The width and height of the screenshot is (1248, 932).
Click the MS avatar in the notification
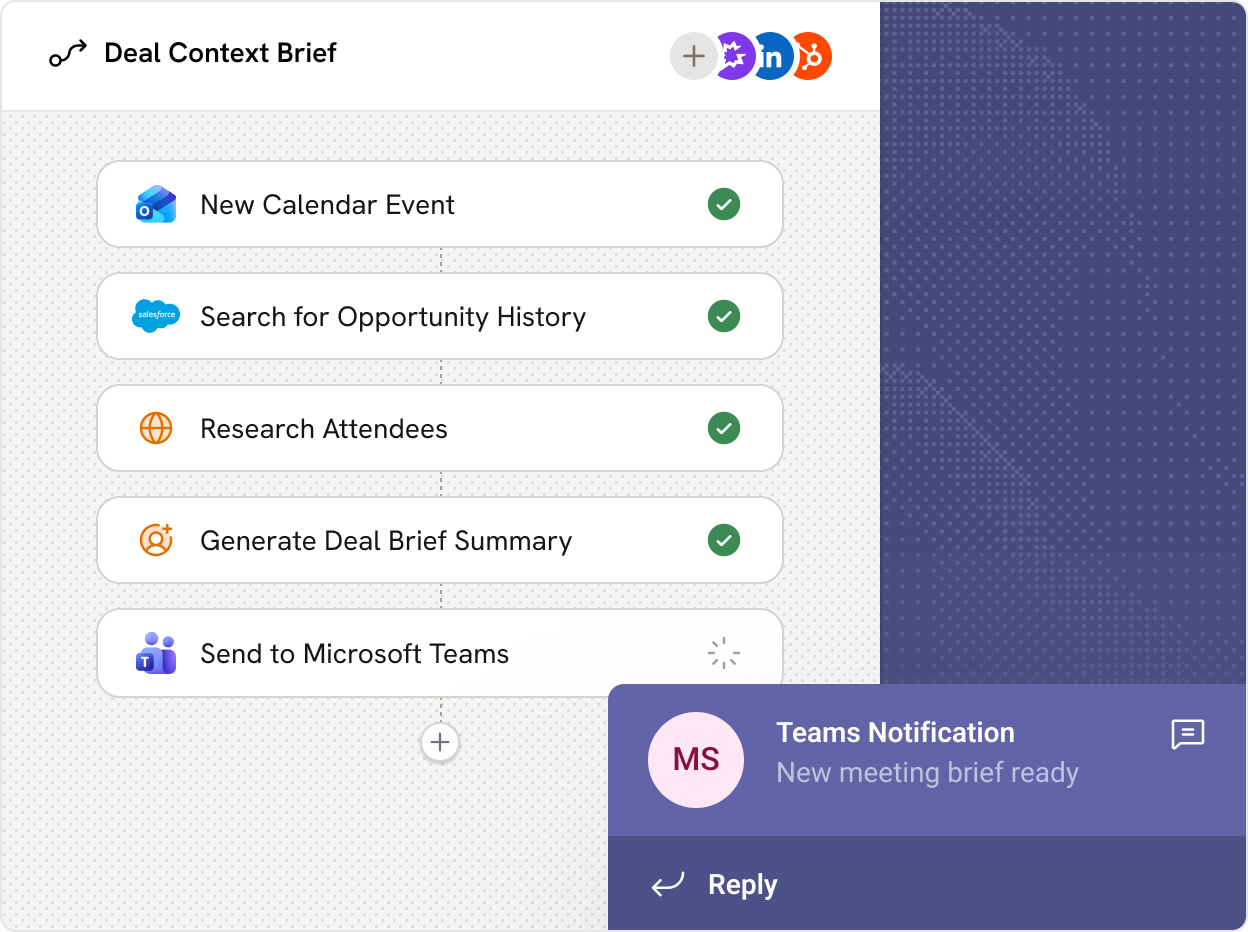pos(696,760)
